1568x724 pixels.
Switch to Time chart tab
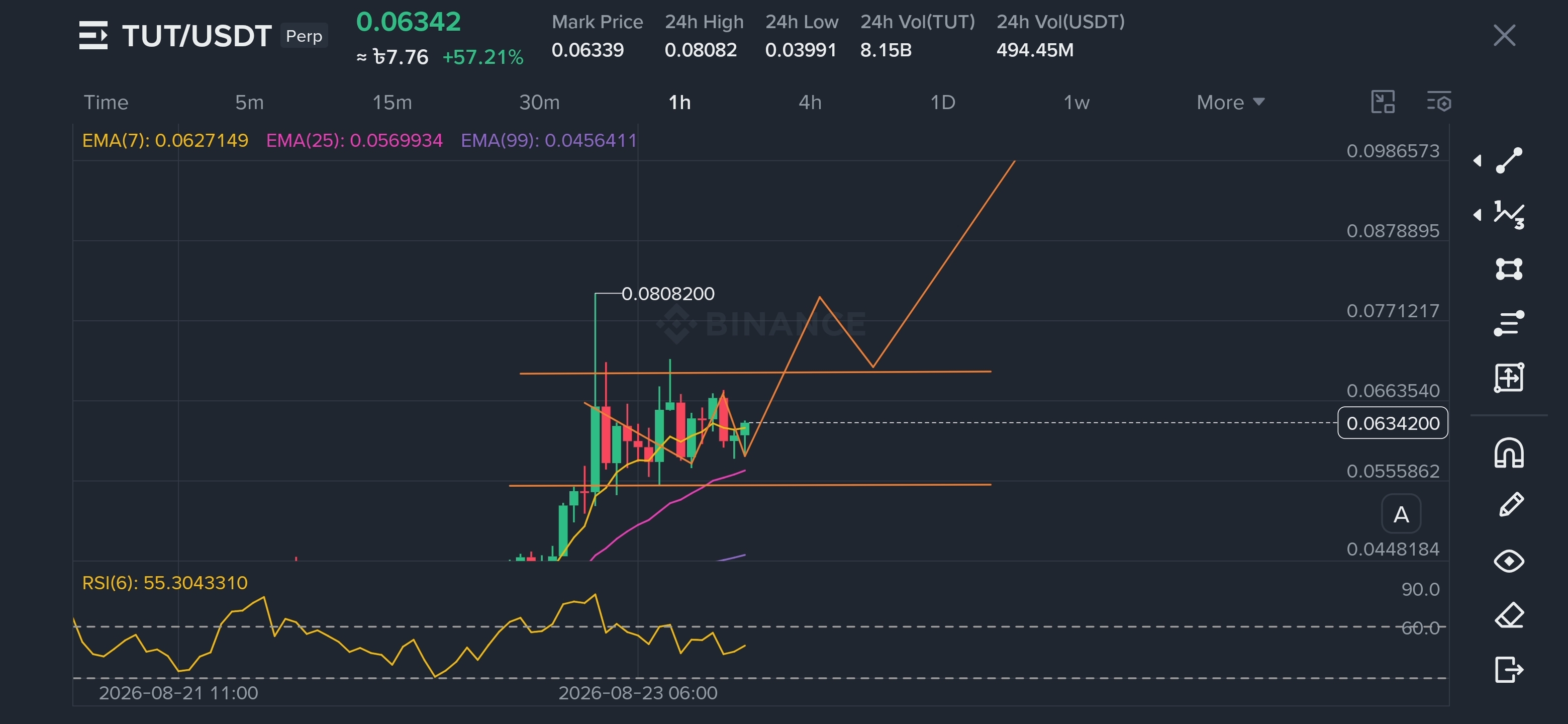106,102
